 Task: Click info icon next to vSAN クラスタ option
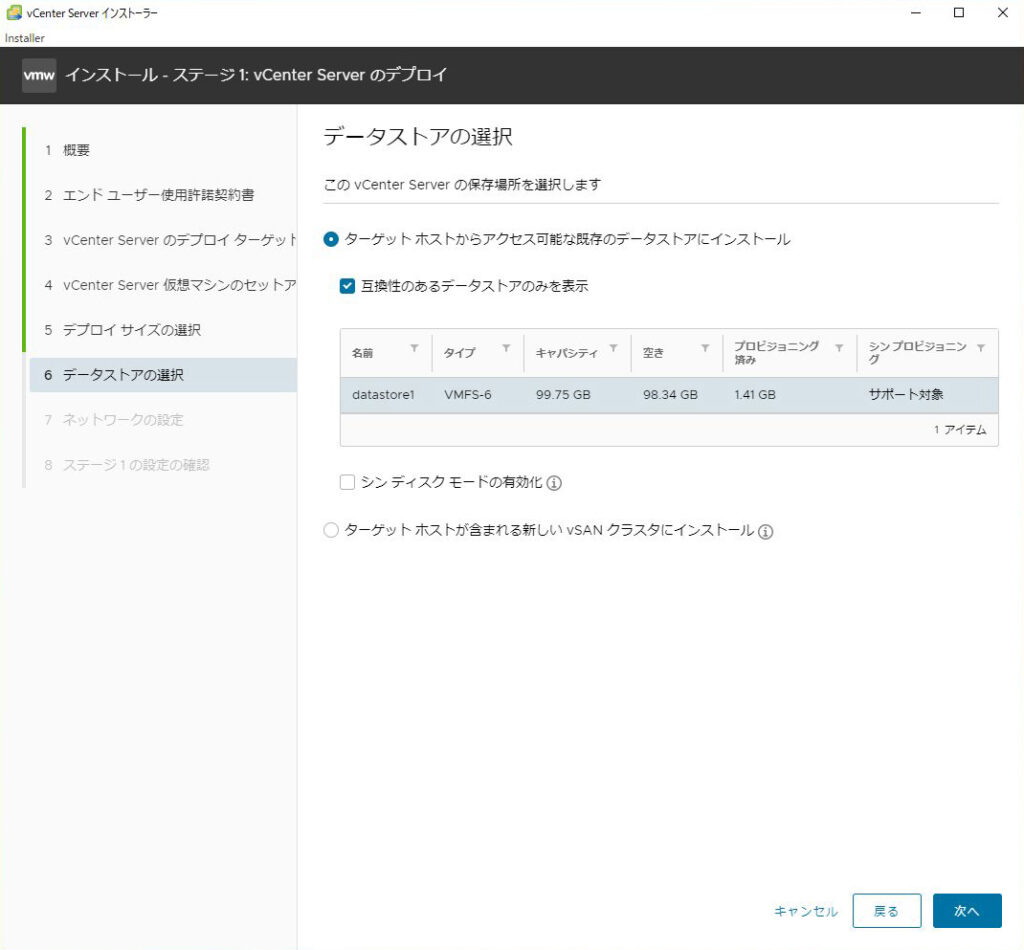click(x=765, y=531)
